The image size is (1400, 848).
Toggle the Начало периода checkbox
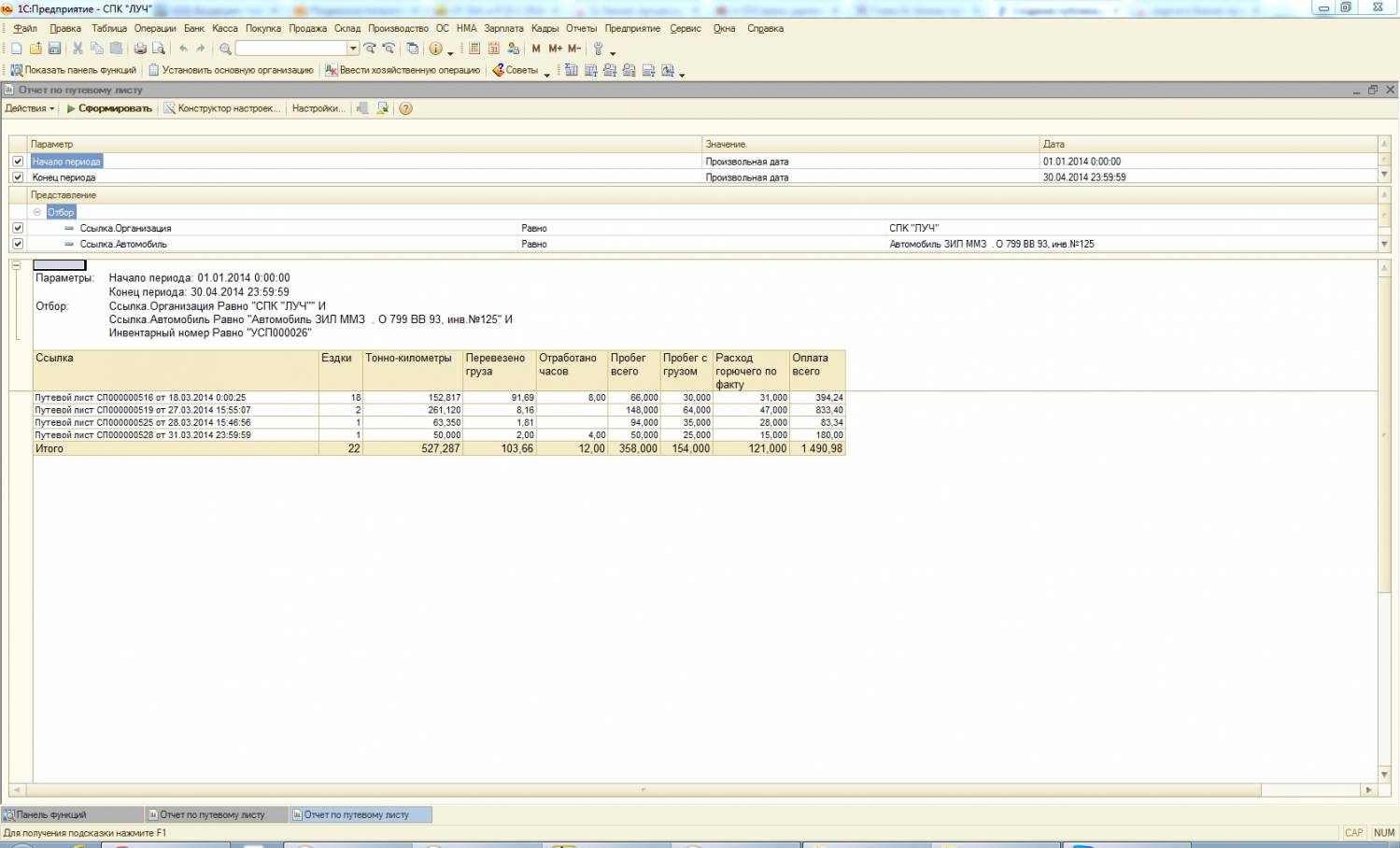(x=18, y=161)
